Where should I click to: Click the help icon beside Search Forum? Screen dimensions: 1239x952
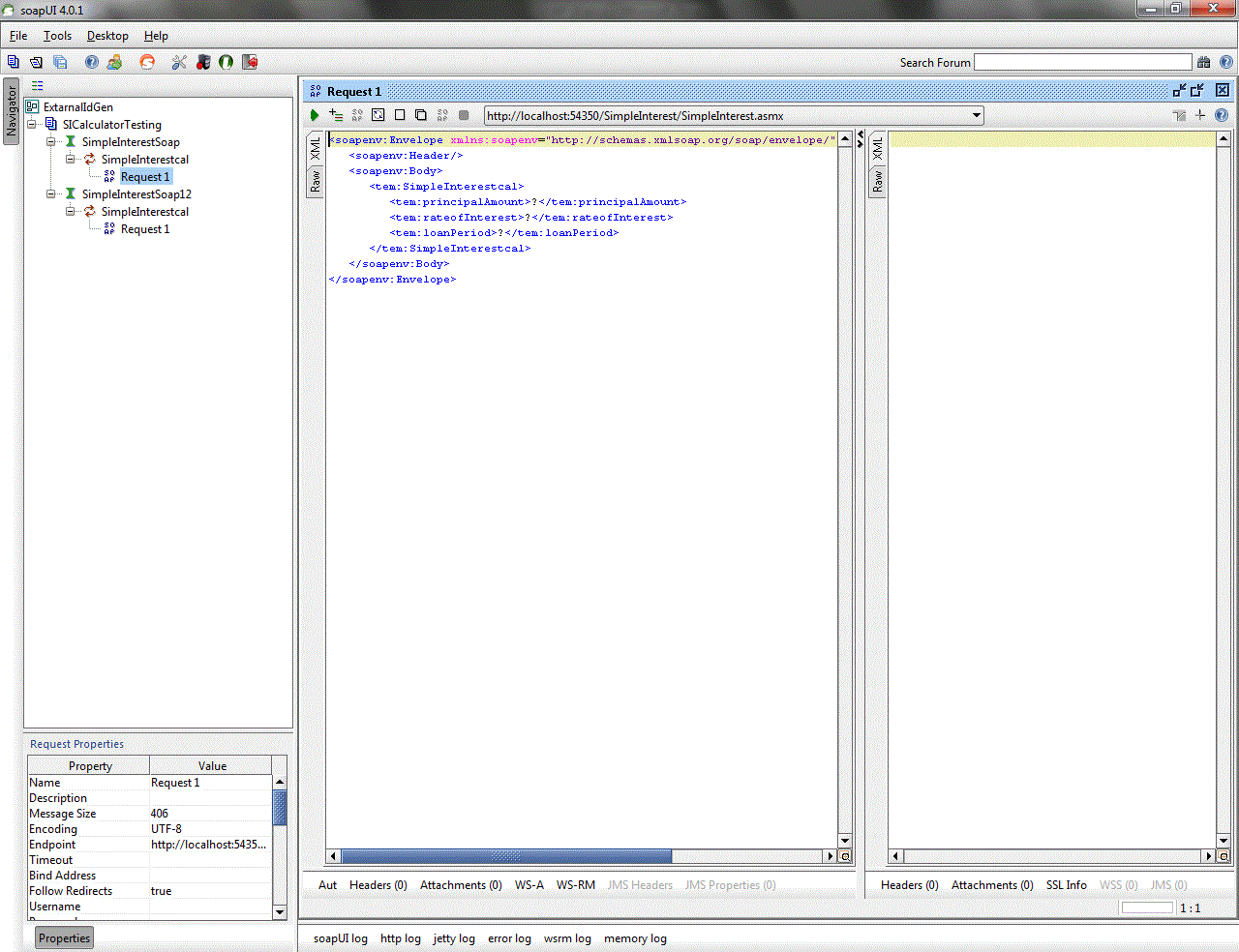coord(1226,62)
